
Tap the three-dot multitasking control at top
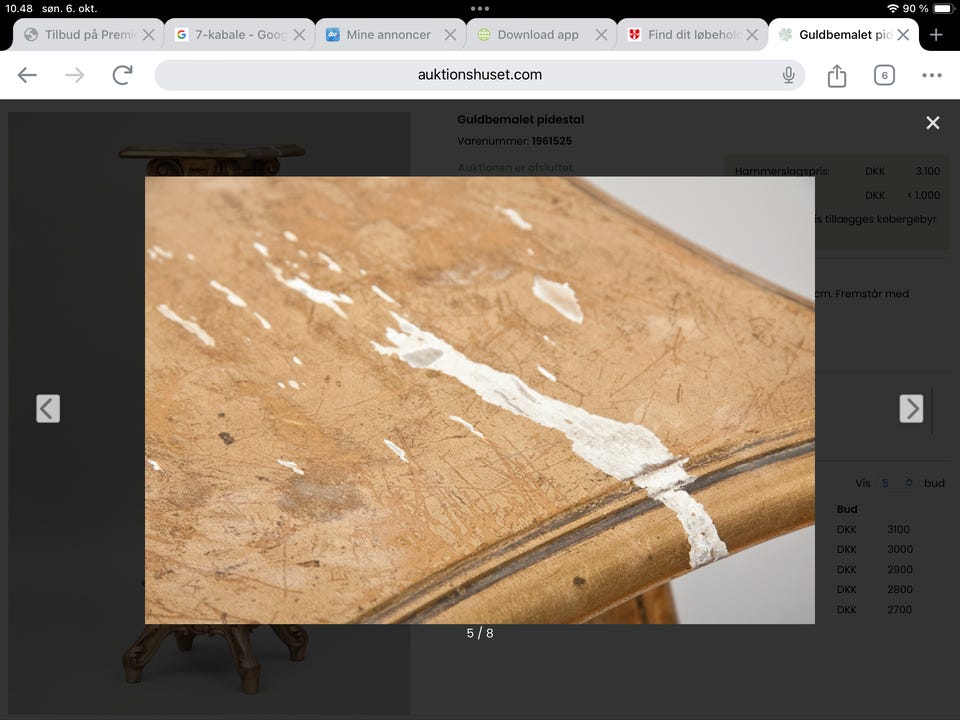479,9
